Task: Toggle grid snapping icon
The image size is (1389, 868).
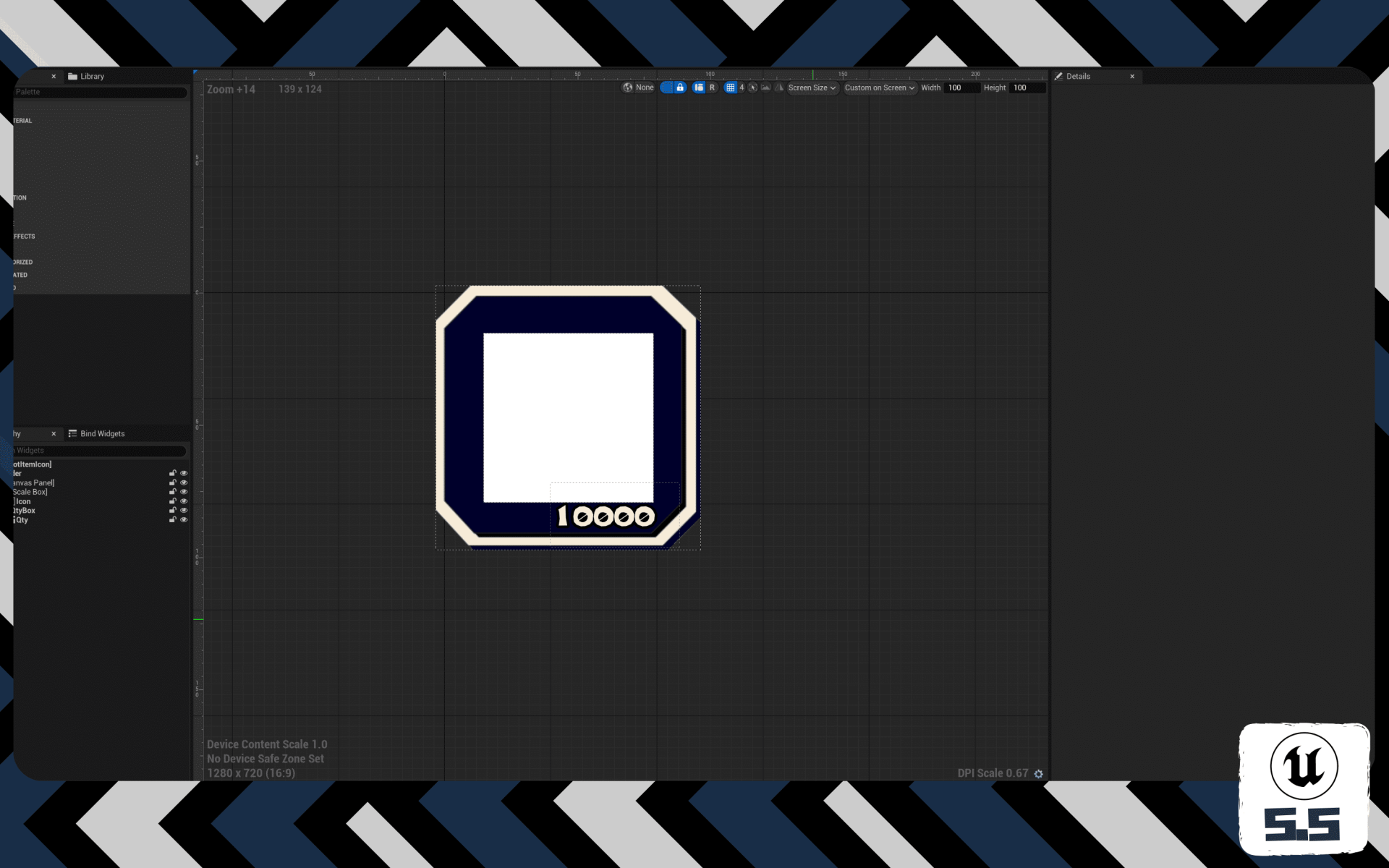Action: (731, 88)
